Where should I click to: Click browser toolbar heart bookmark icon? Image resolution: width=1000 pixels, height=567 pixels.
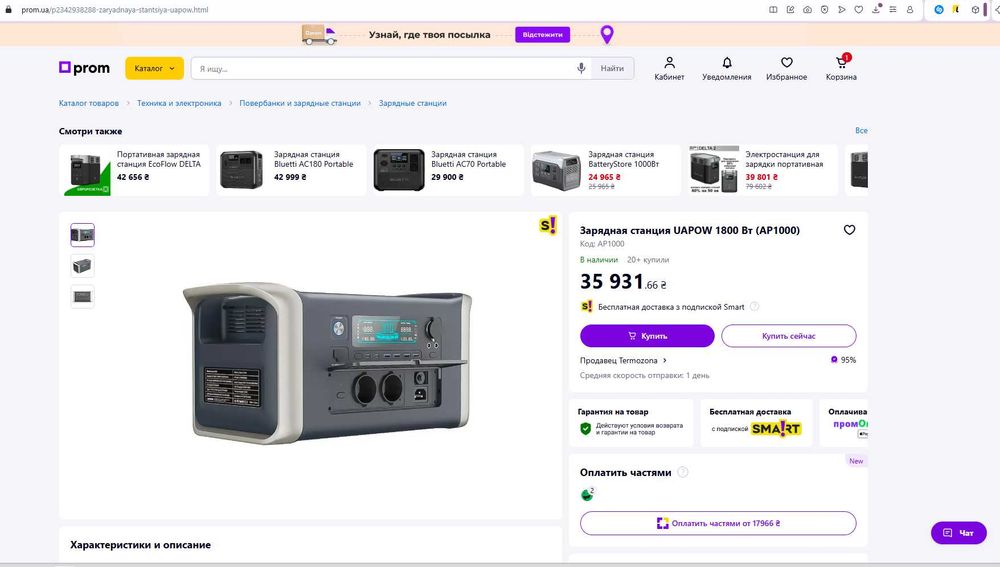(859, 10)
